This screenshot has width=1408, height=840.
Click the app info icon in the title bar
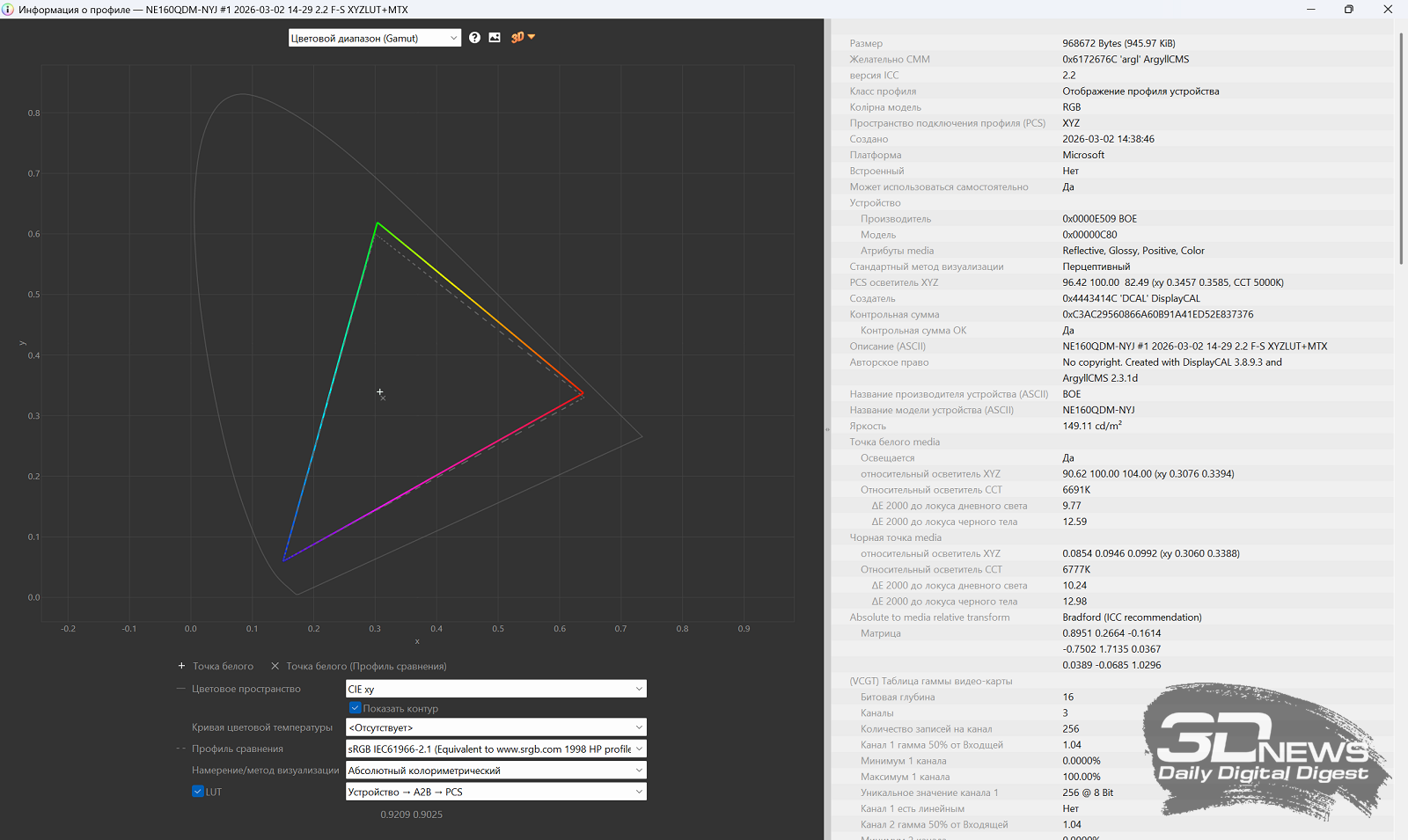[x=8, y=10]
